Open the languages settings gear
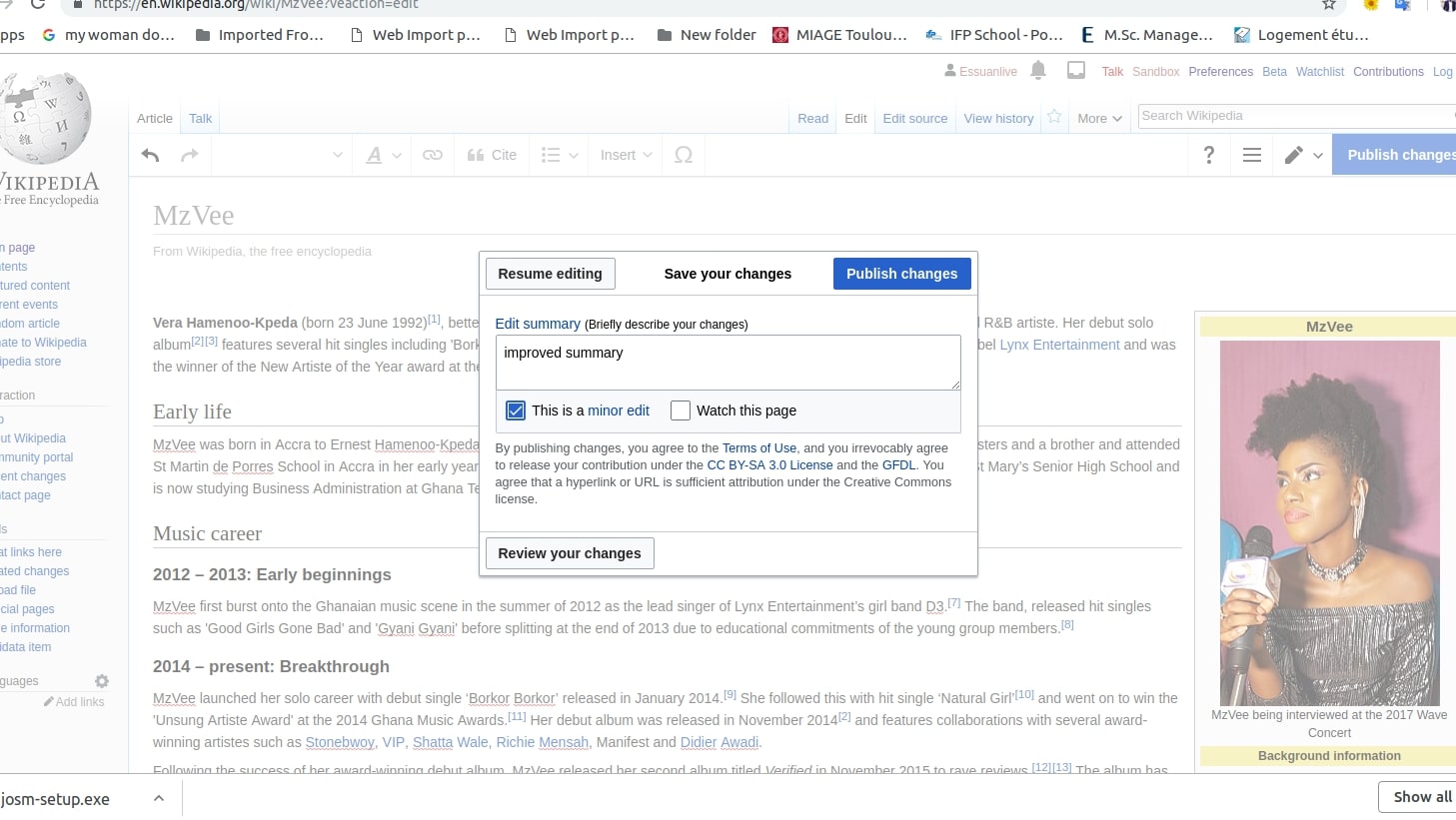 tap(102, 681)
